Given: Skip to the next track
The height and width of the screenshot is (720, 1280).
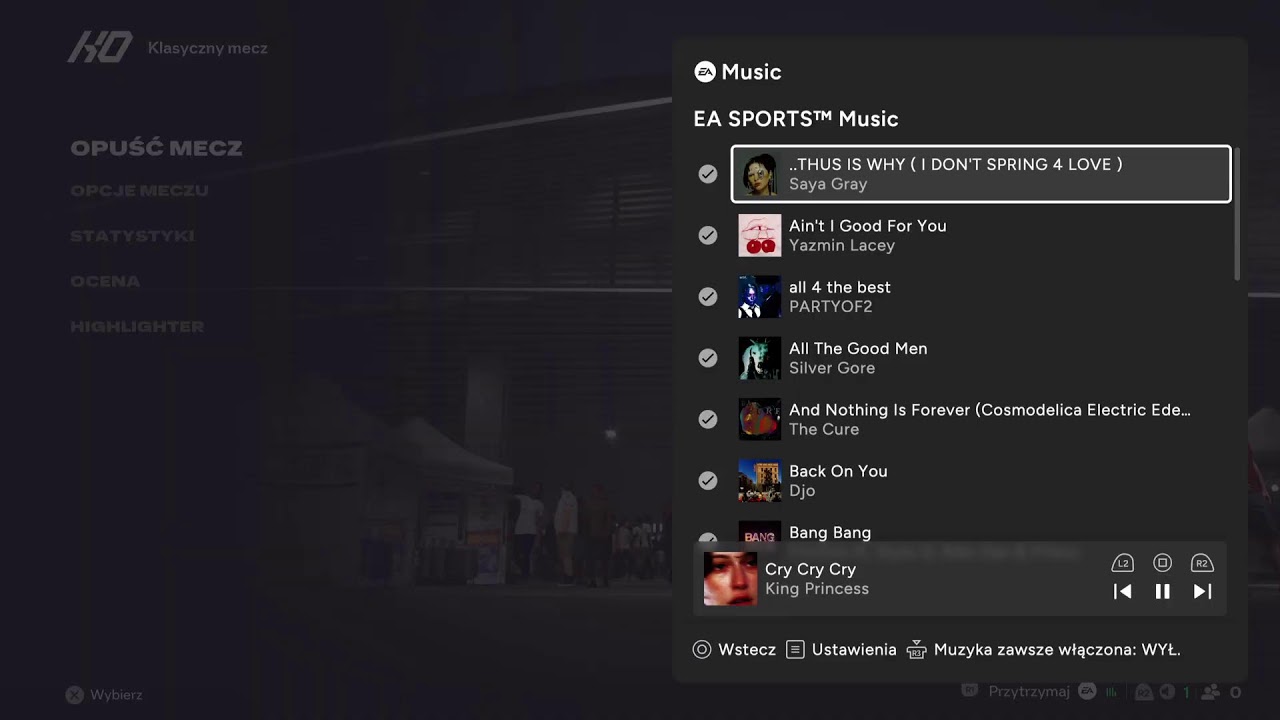Looking at the screenshot, I should [x=1202, y=591].
